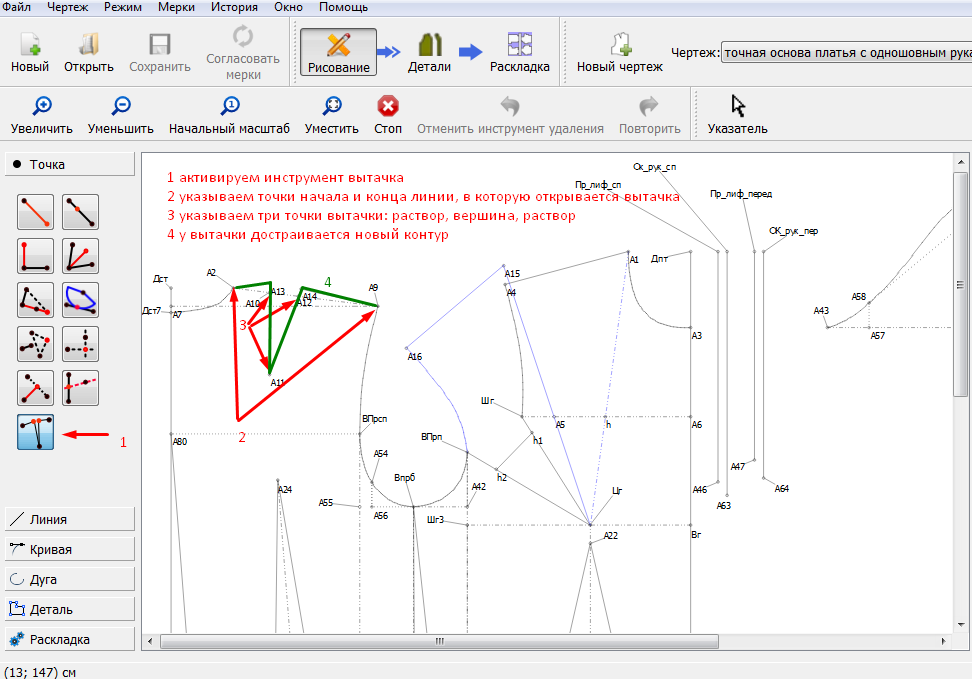Zoom out with Уменьшить

pyautogui.click(x=120, y=115)
